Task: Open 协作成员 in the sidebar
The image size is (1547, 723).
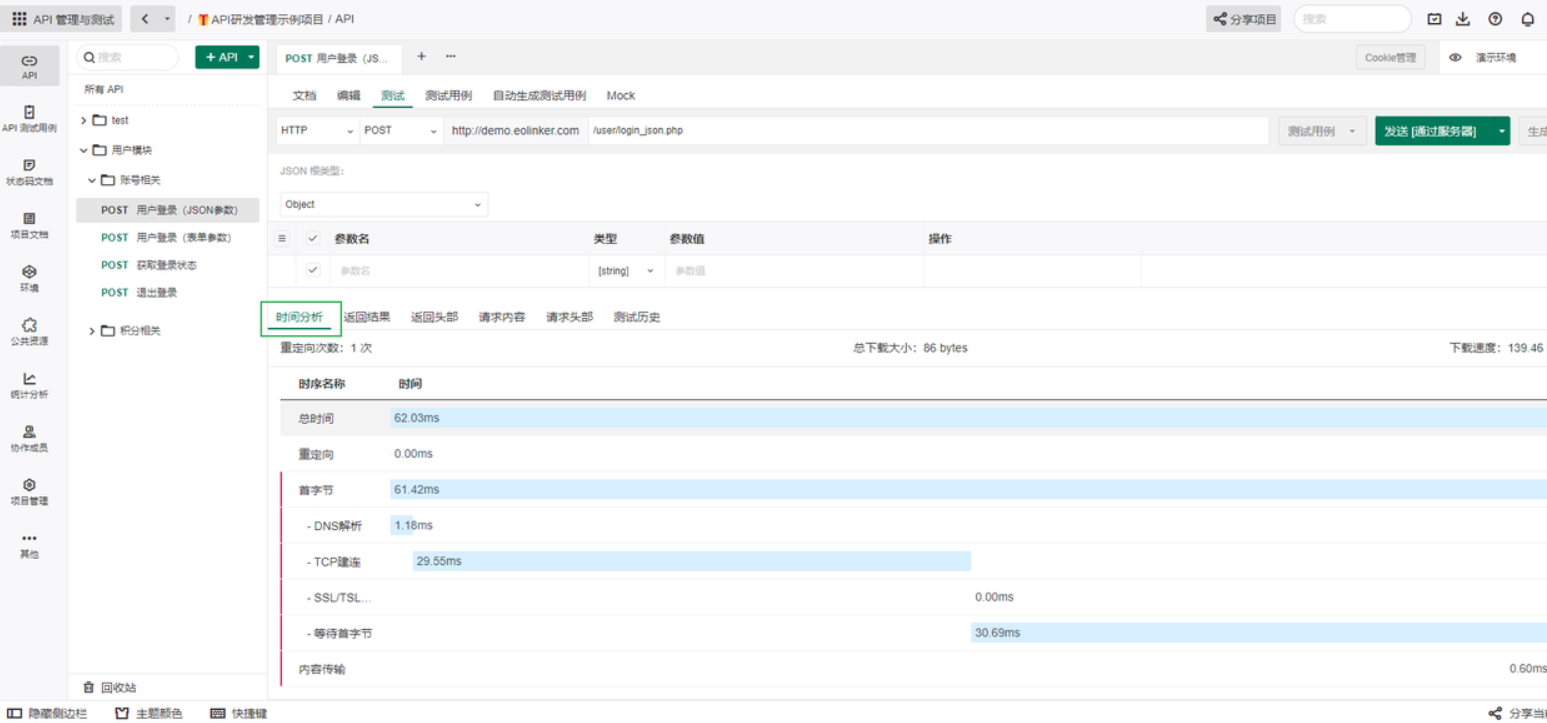Action: 29,438
